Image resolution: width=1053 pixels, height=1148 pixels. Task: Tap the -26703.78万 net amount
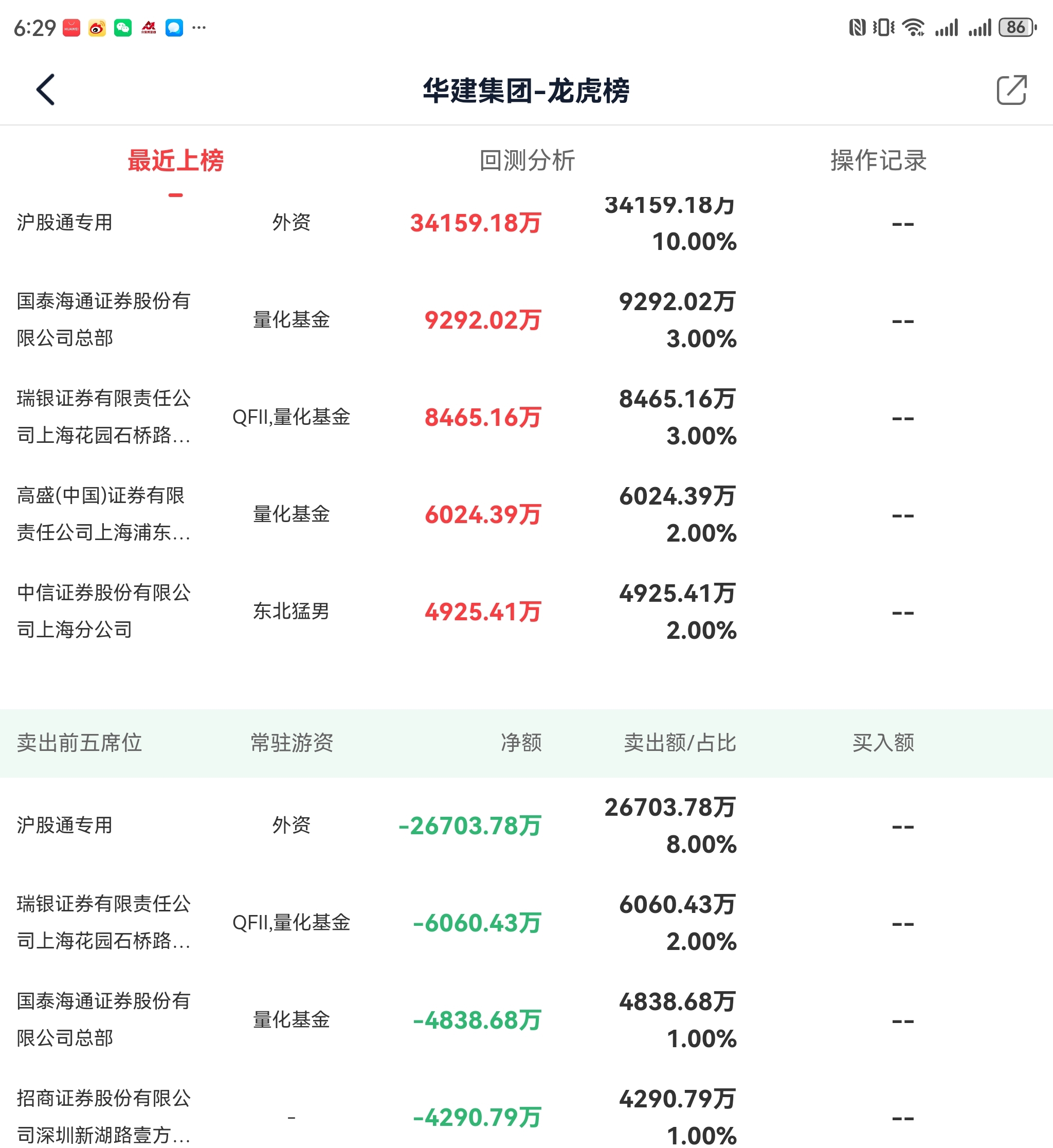(469, 826)
